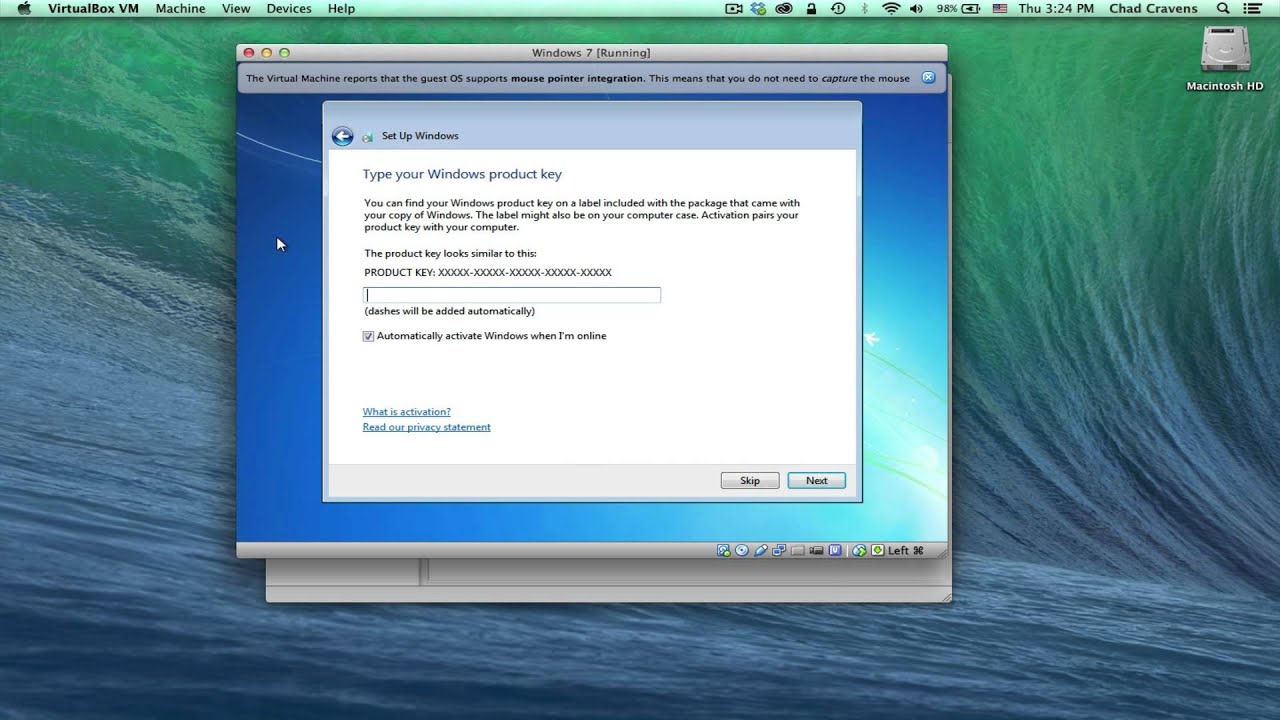Open the Help menu
Screen dimensions: 1280x720
pos(341,8)
